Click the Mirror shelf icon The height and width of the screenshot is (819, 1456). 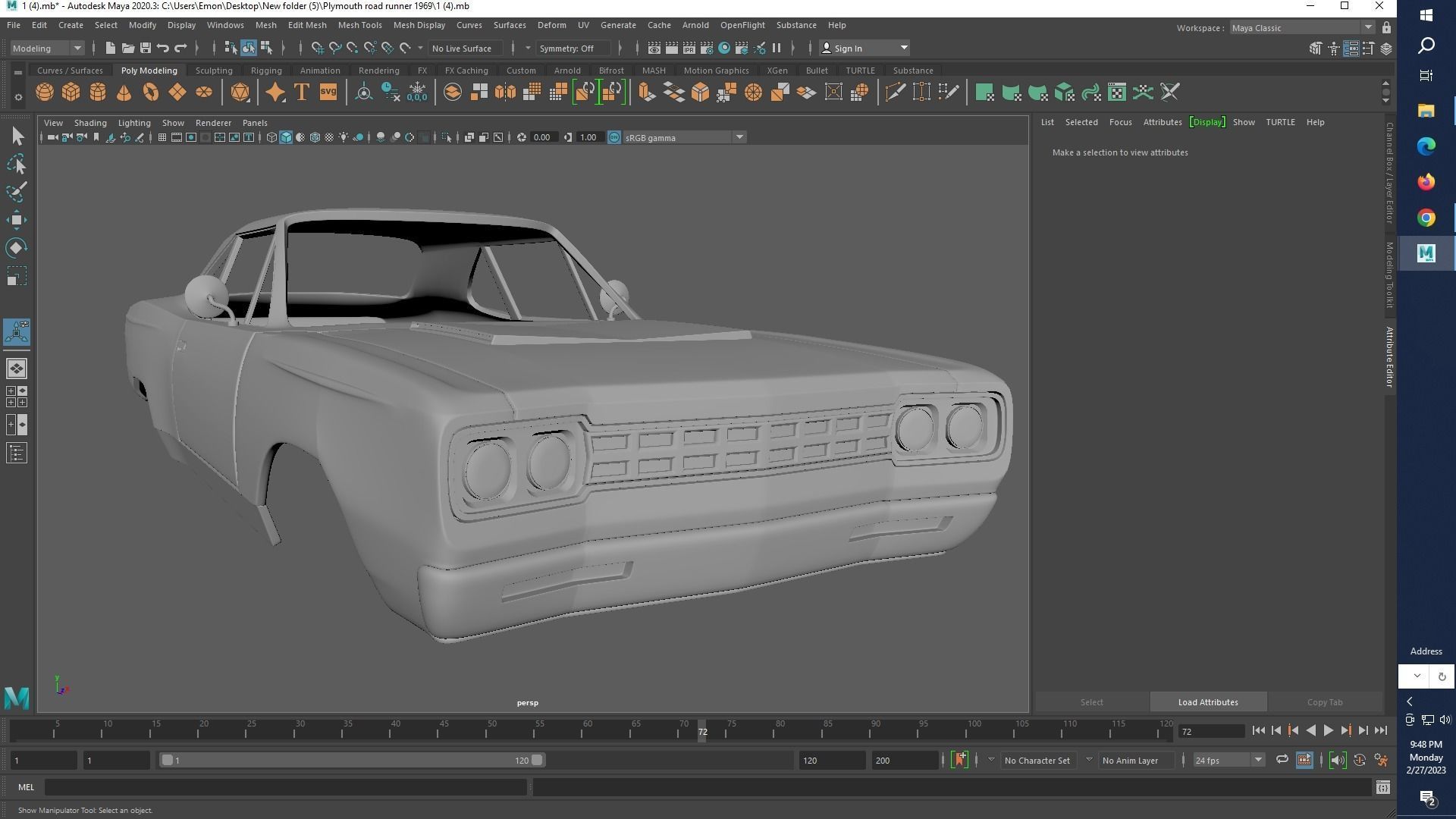[x=505, y=93]
